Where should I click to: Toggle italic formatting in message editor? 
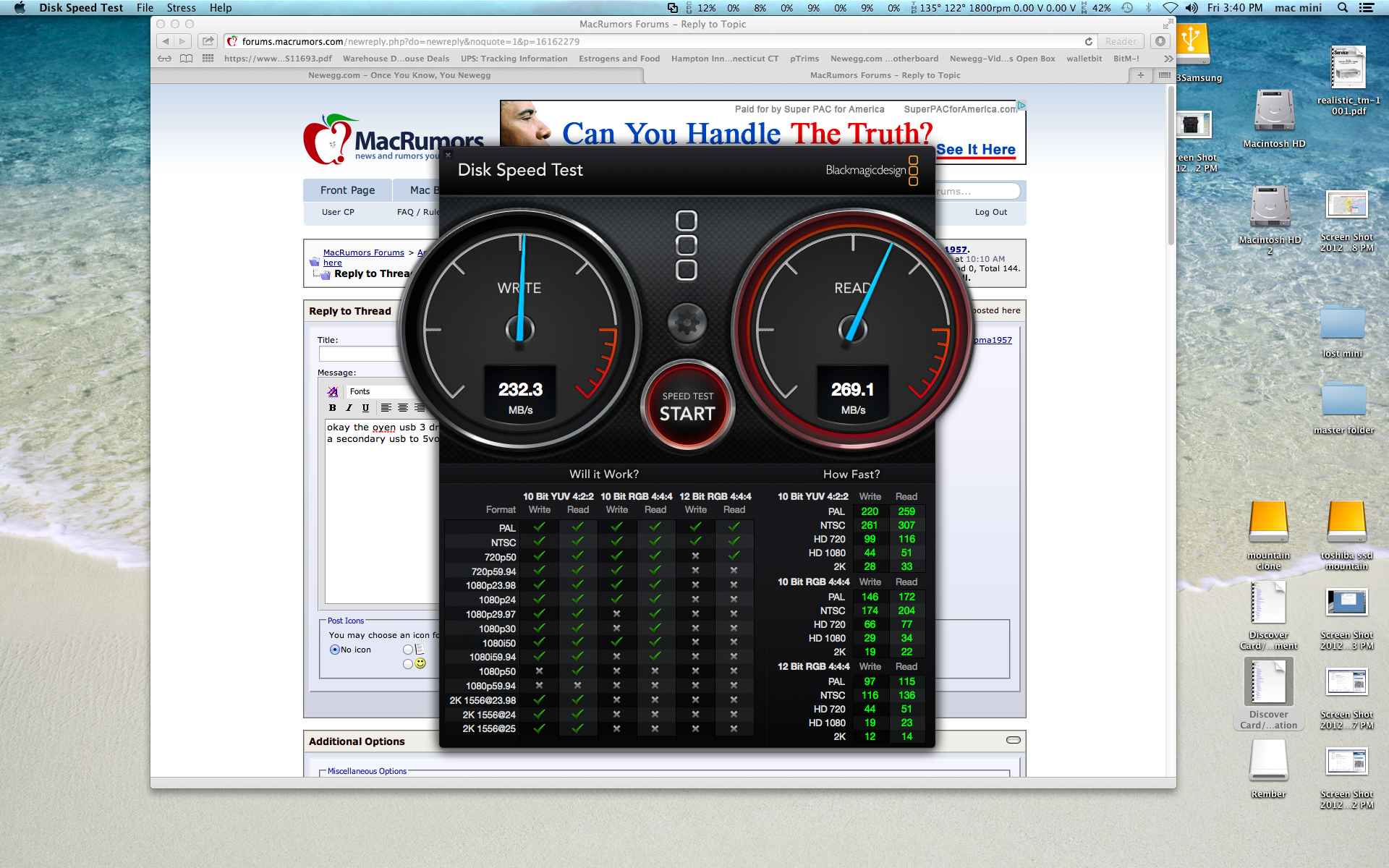349,408
